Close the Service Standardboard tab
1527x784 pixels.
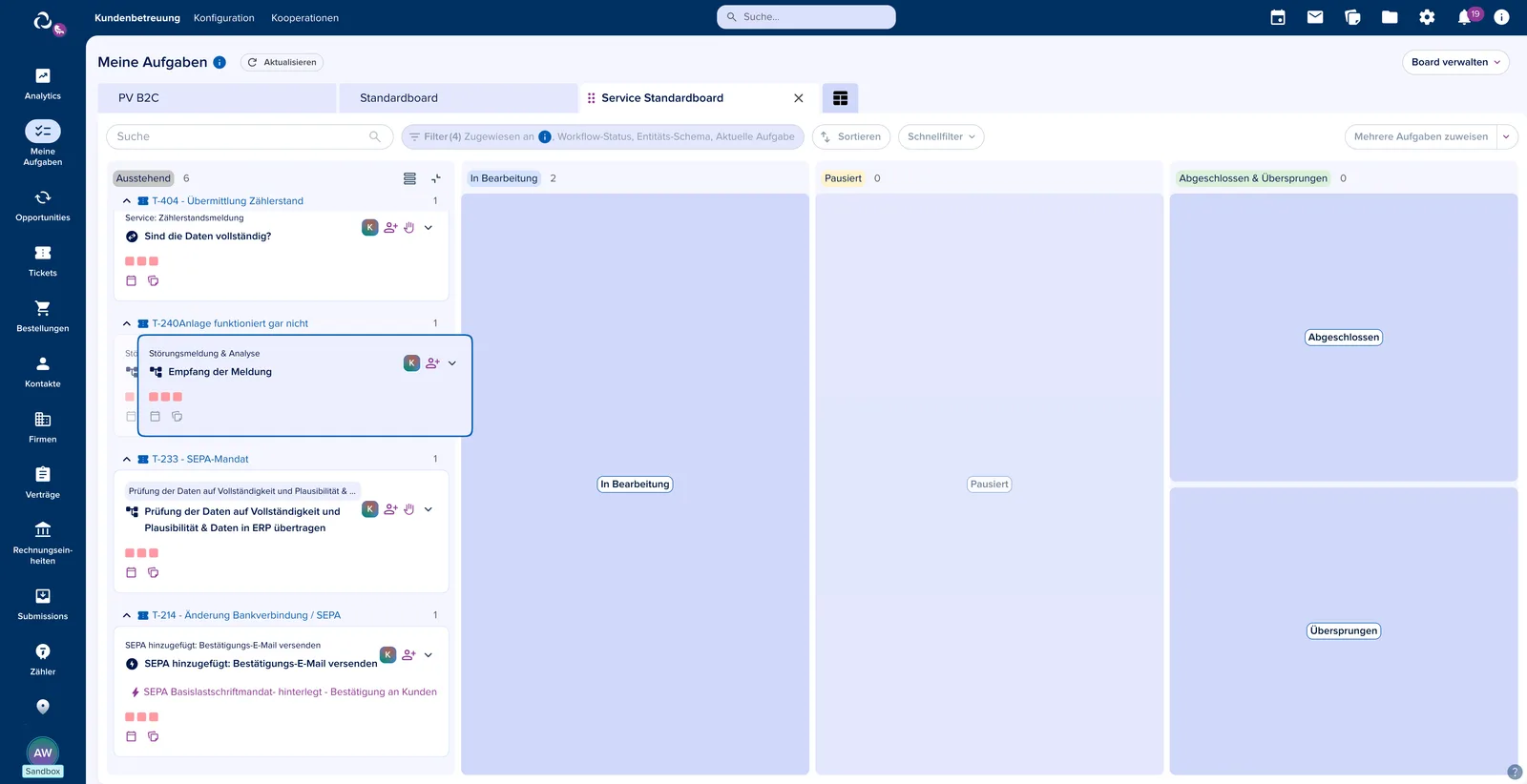(x=799, y=98)
